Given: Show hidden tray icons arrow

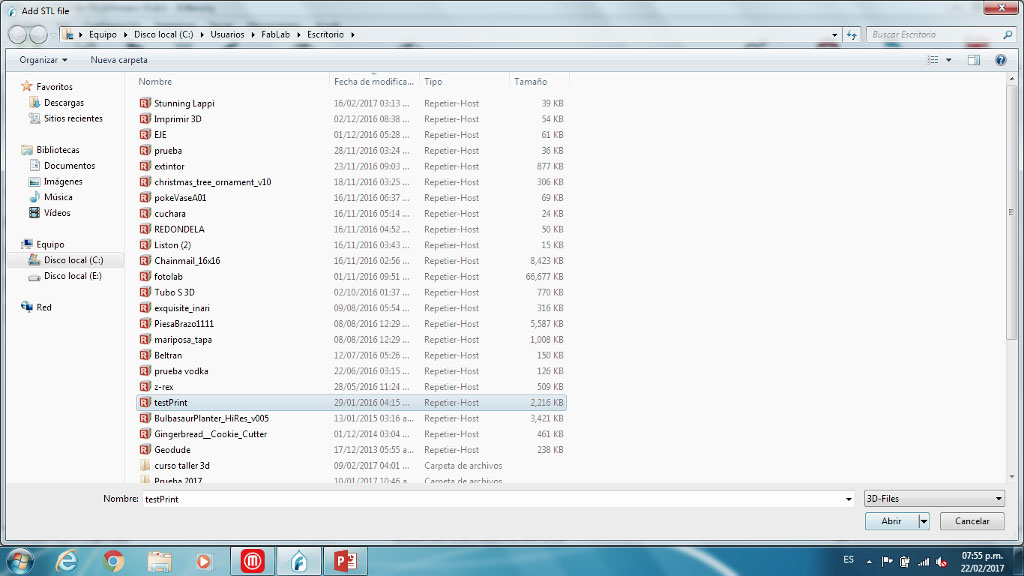Looking at the screenshot, I should tap(869, 562).
